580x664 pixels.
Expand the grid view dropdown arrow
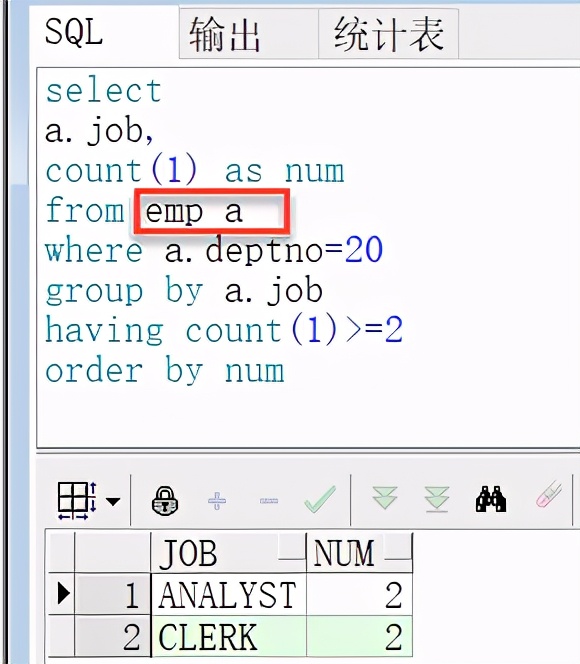[113, 501]
